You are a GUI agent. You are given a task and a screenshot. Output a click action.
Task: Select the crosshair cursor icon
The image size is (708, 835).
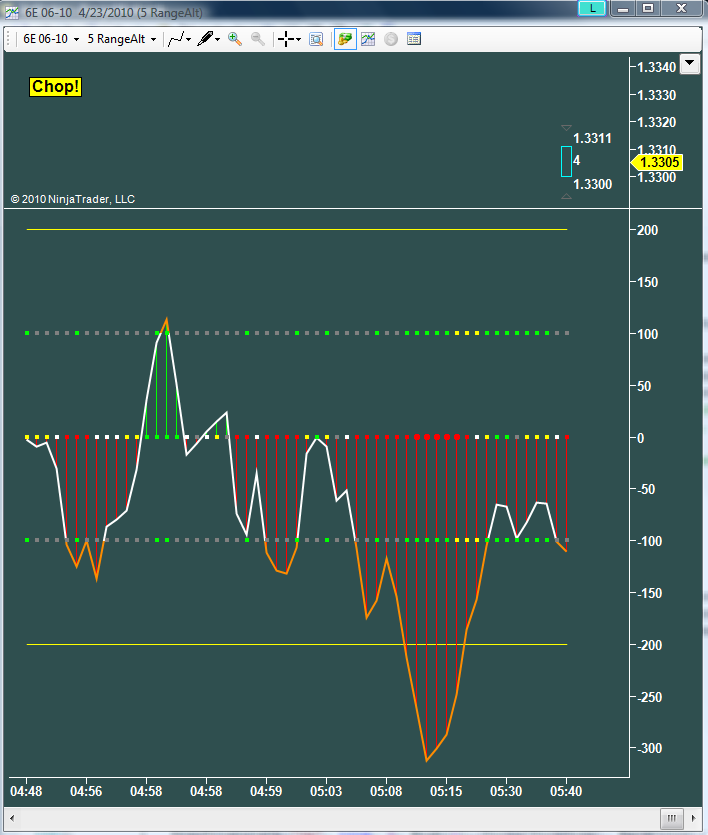tap(286, 39)
